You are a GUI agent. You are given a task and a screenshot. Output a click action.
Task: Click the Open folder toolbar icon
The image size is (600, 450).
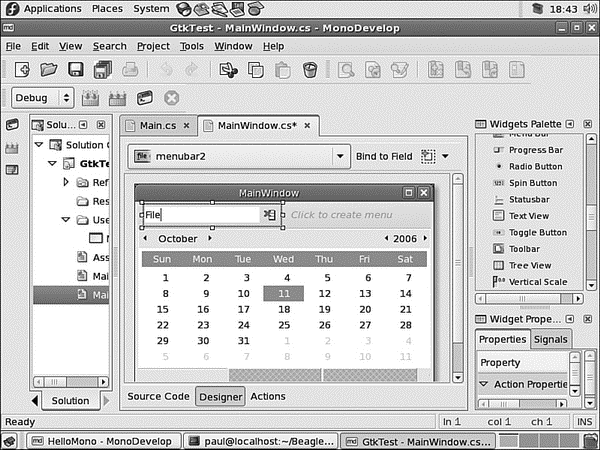(48, 70)
